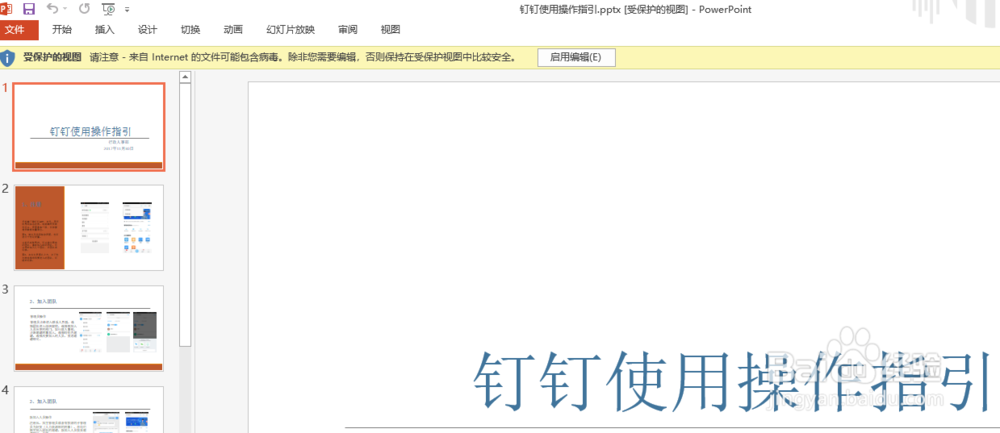The height and width of the screenshot is (433, 1000).
Task: Switch to the 切换 tab
Action: point(190,30)
